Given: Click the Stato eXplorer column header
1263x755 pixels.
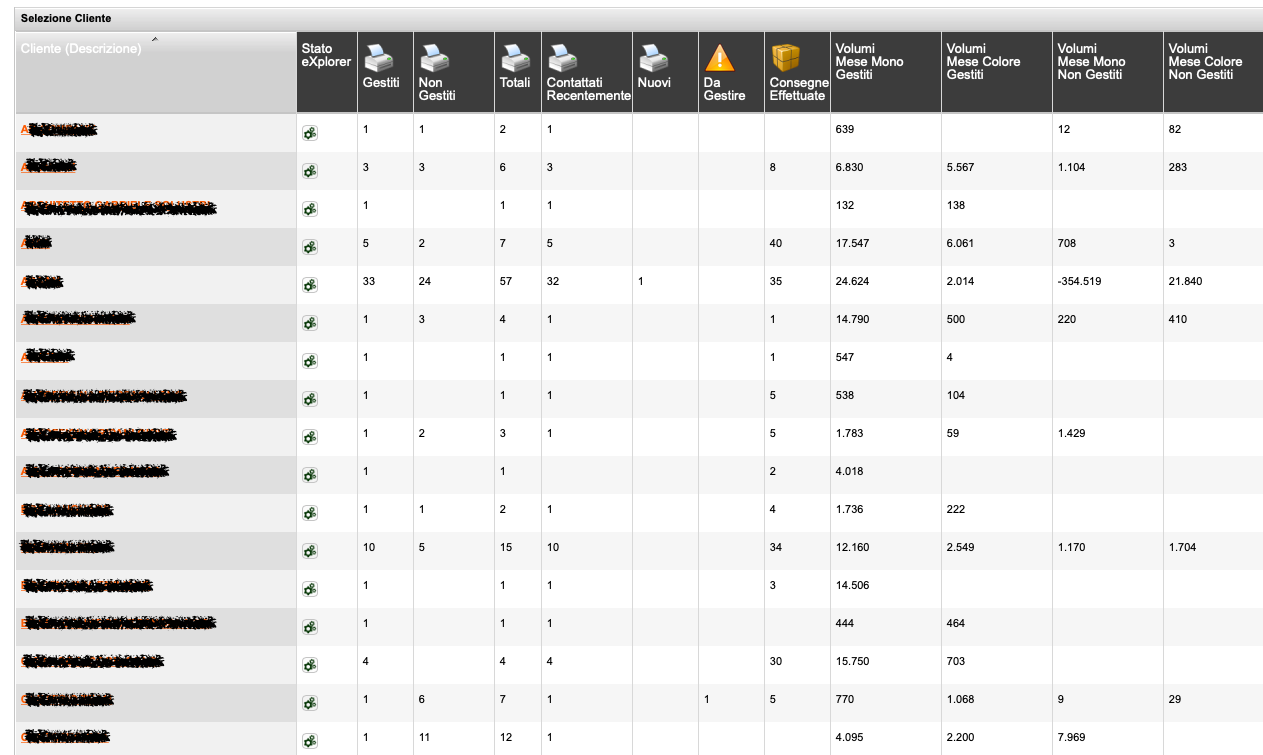Looking at the screenshot, I should click(x=325, y=55).
